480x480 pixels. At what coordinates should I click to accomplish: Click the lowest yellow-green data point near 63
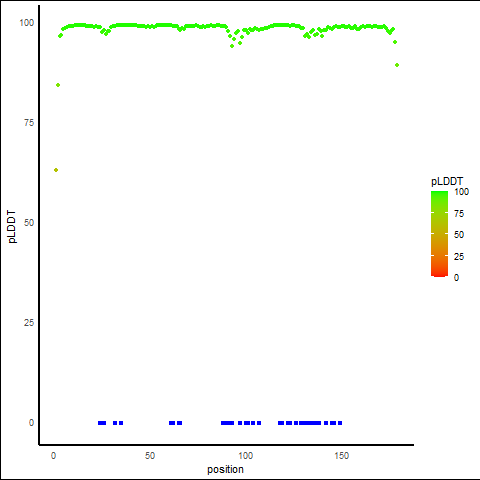click(x=56, y=170)
